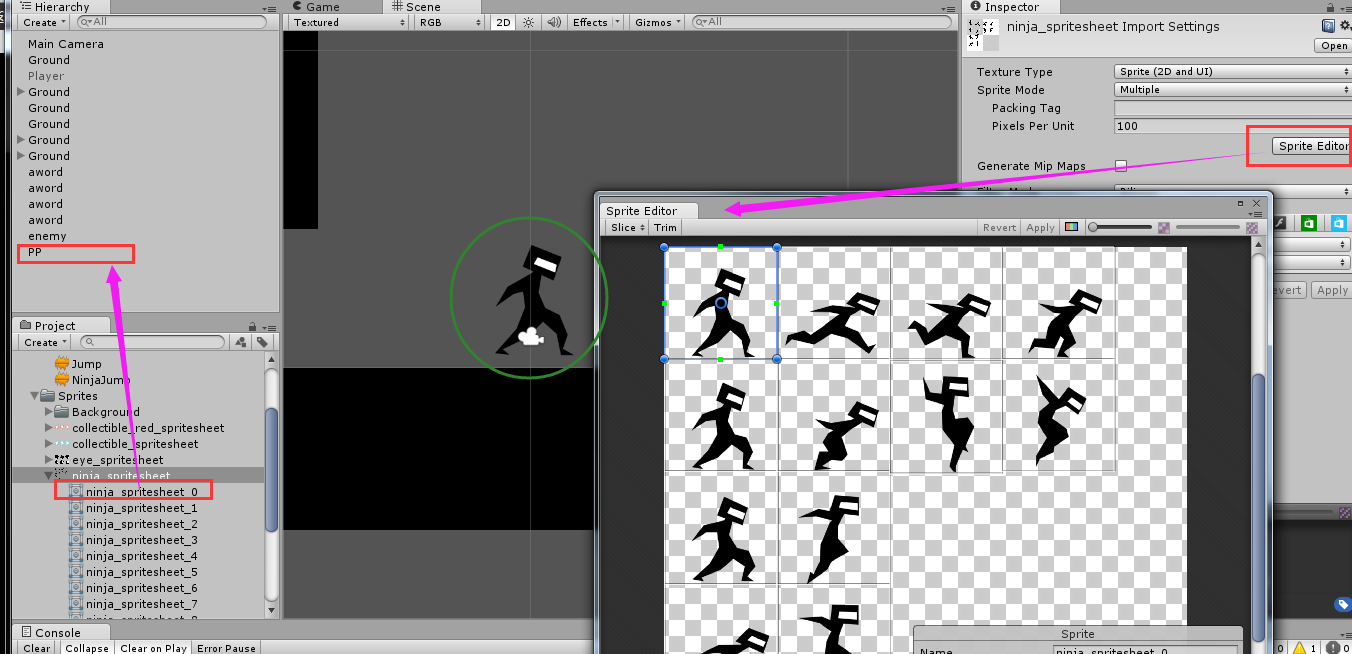
Task: Toggle the scene lighting sun icon
Action: point(527,21)
